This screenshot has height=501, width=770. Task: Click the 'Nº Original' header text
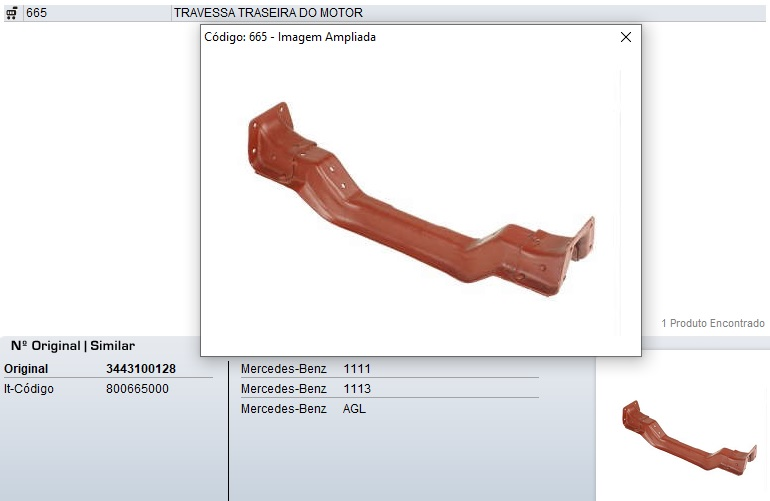click(45, 346)
